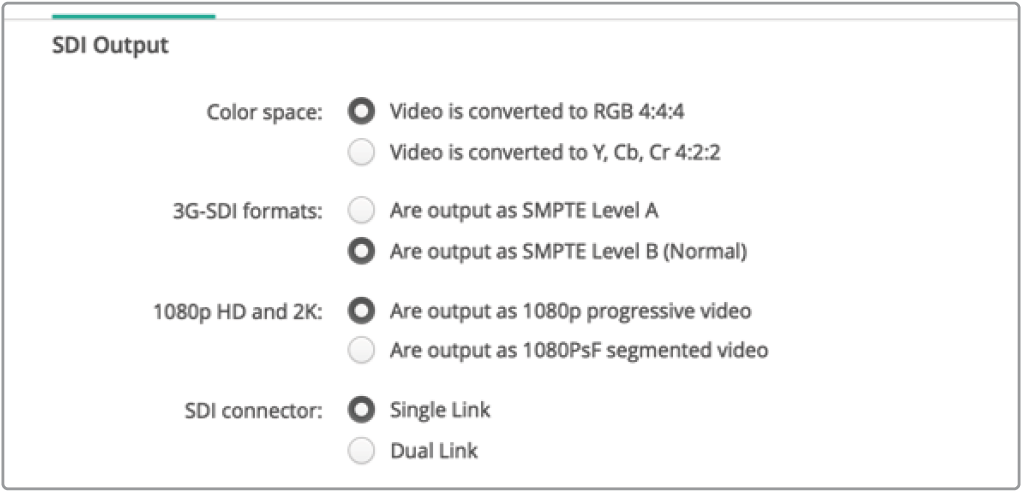Switch to the 1080PsF segmented video radio button
This screenshot has width=1022, height=493.
pos(361,350)
